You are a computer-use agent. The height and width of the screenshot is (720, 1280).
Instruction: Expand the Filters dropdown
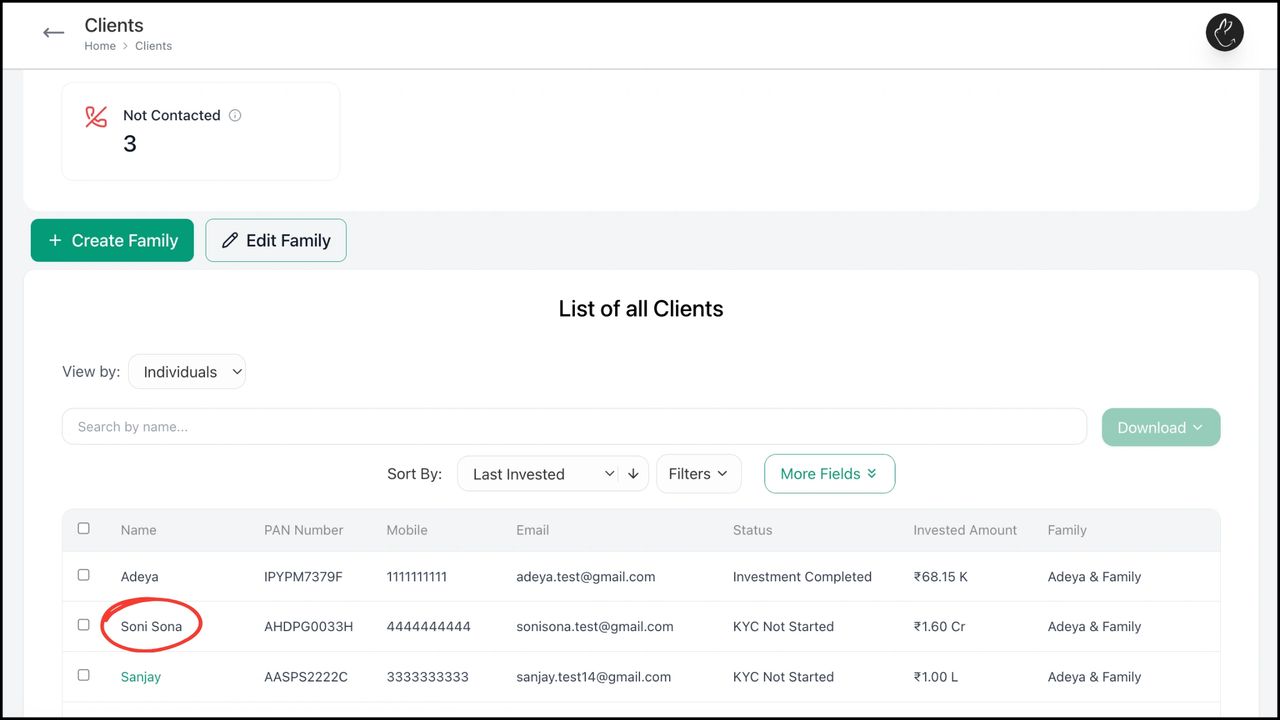(698, 473)
